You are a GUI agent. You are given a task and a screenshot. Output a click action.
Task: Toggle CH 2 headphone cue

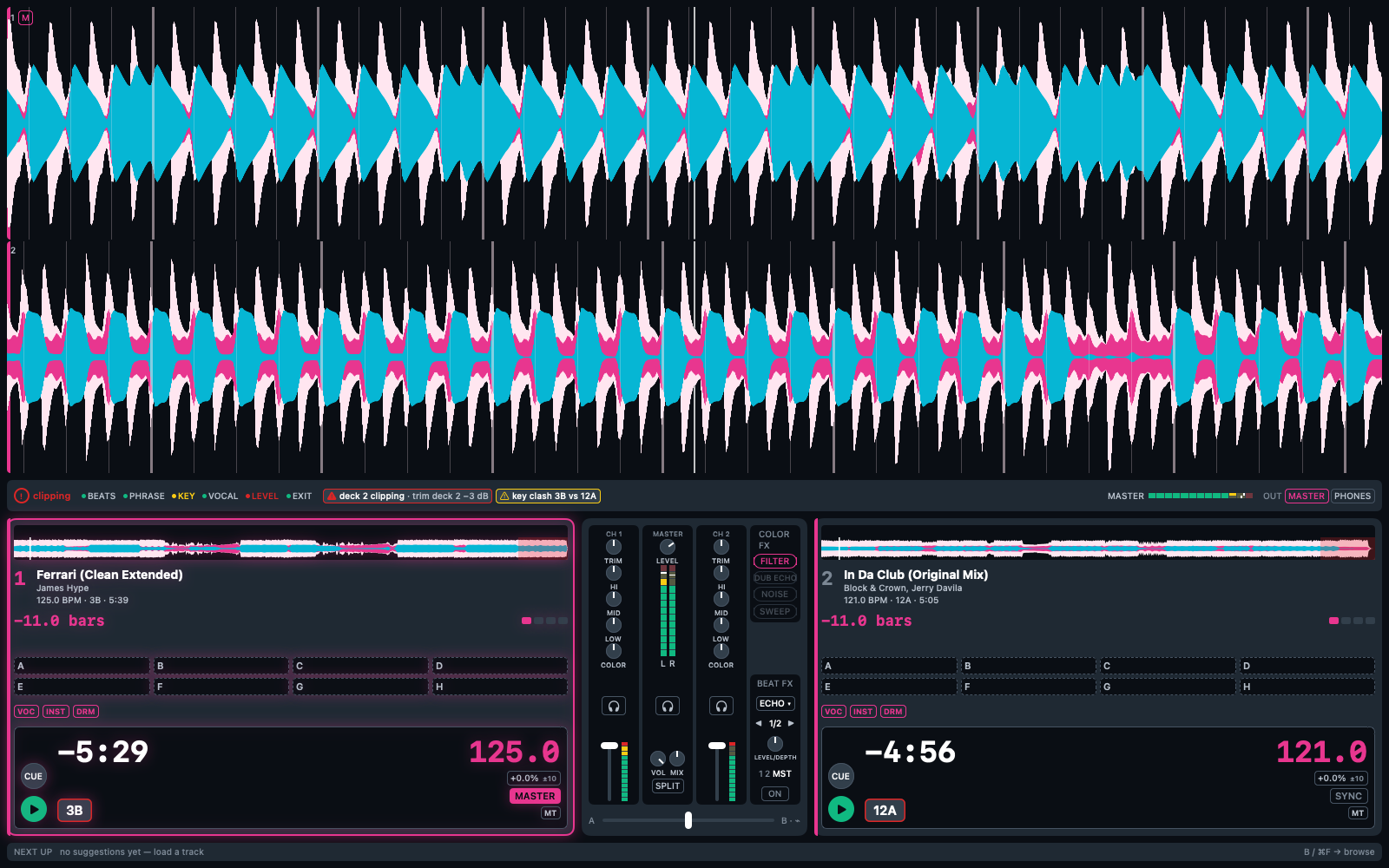click(721, 706)
